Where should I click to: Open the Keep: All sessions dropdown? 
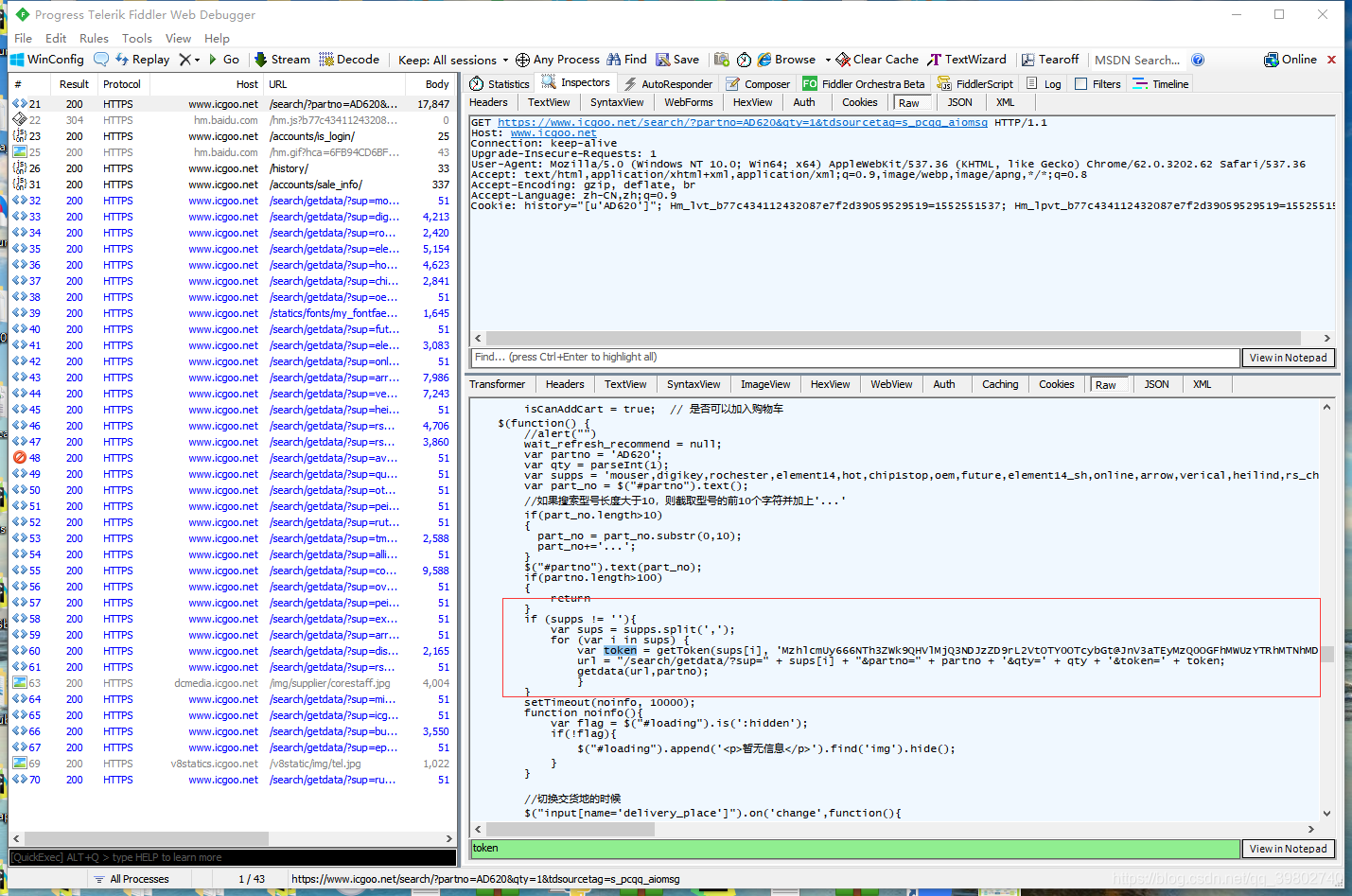coord(453,60)
